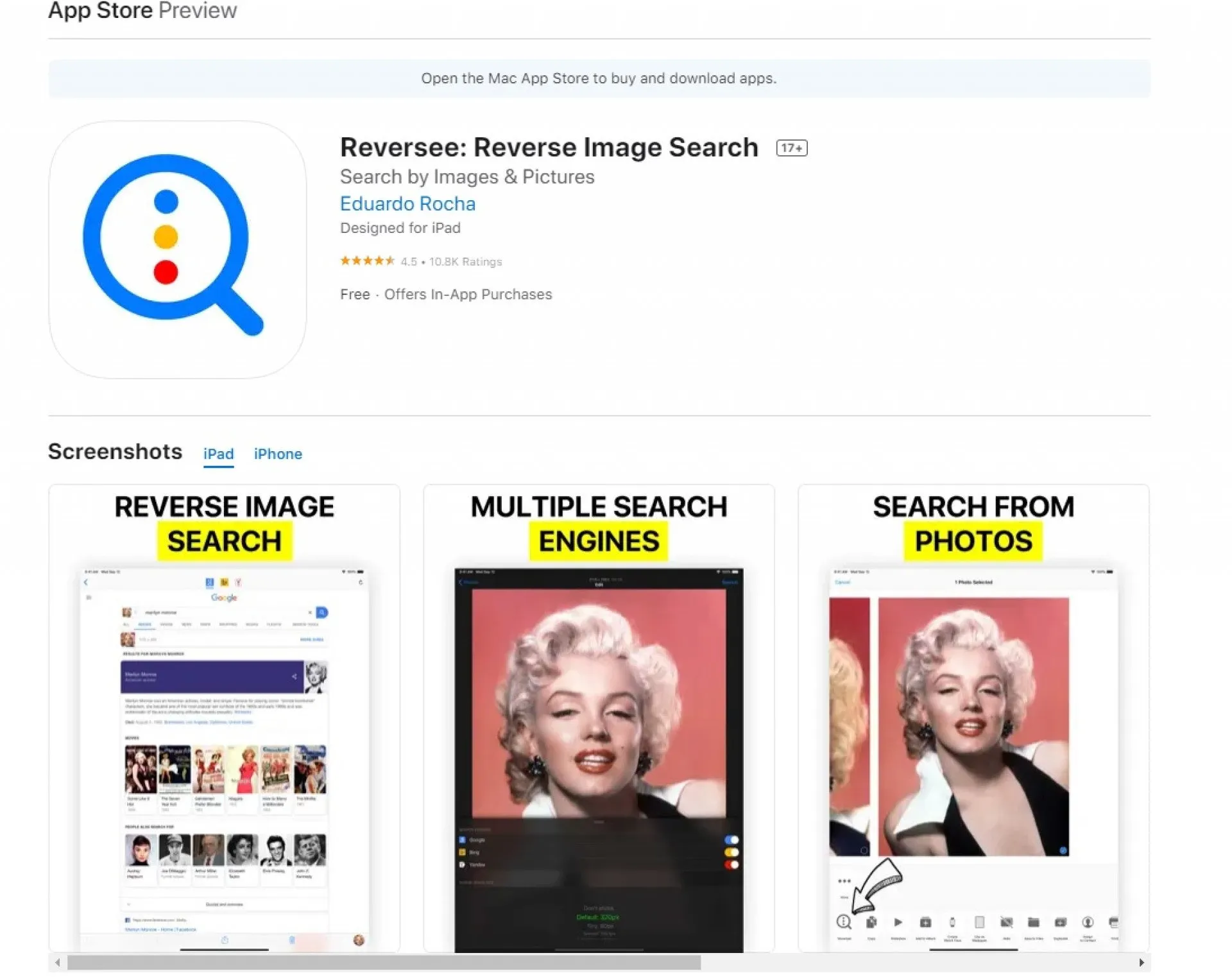Tap the Create Watch Face icon

click(x=952, y=922)
